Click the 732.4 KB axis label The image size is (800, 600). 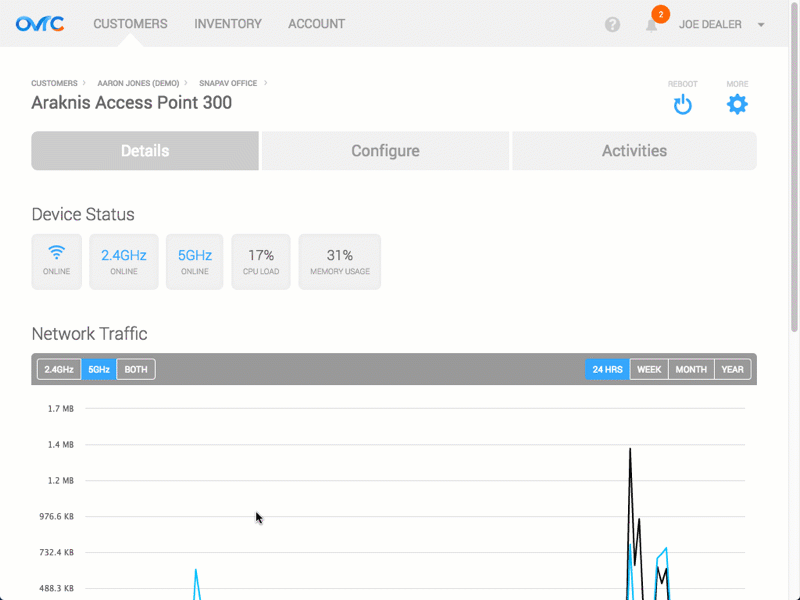[x=57, y=553]
